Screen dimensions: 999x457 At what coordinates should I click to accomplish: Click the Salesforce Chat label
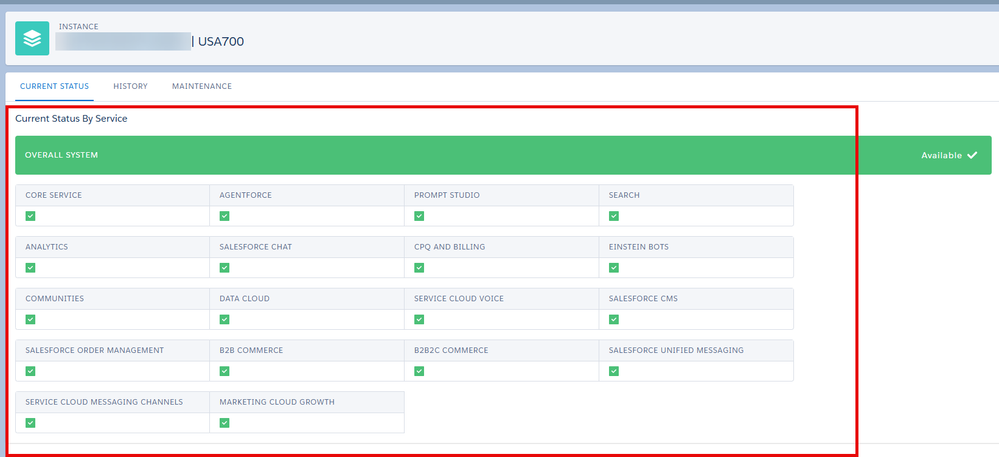(255, 247)
